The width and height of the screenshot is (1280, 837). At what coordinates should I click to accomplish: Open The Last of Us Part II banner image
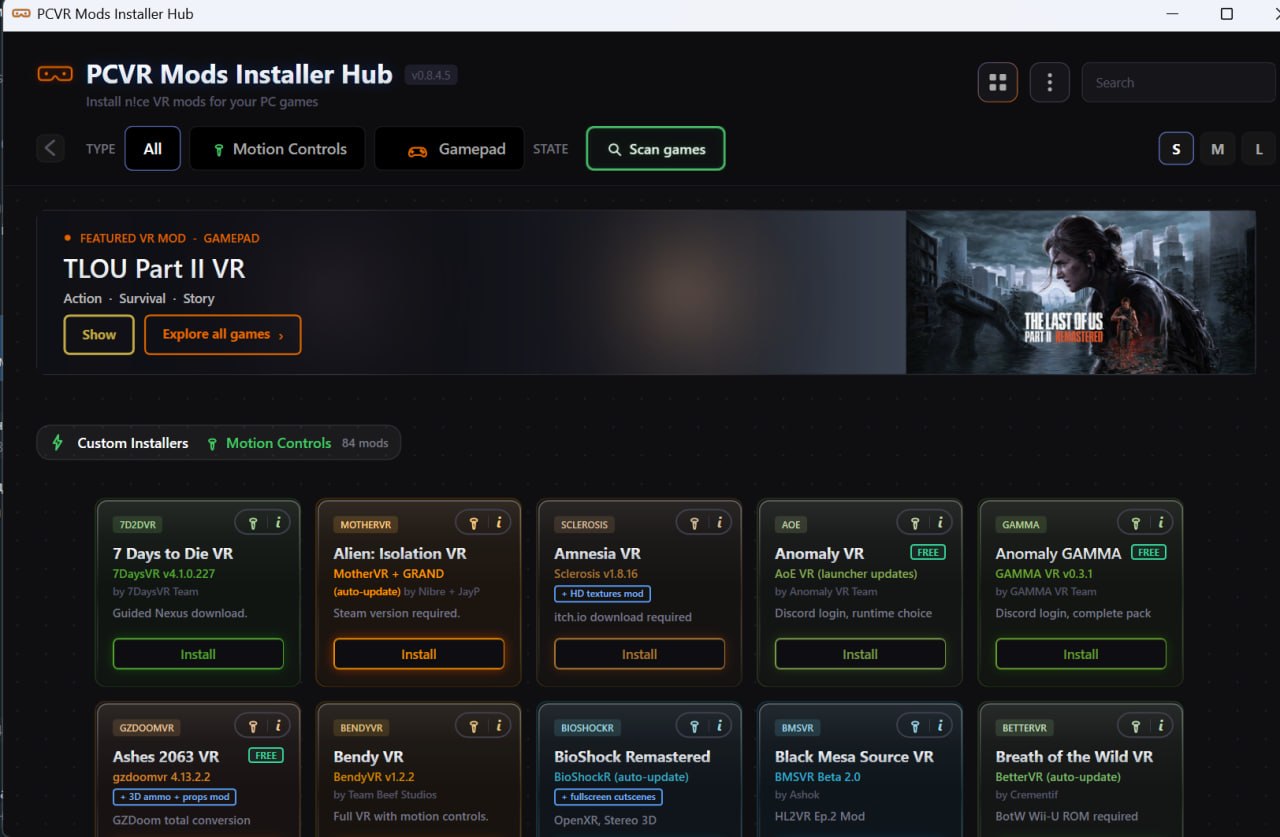pos(1080,292)
